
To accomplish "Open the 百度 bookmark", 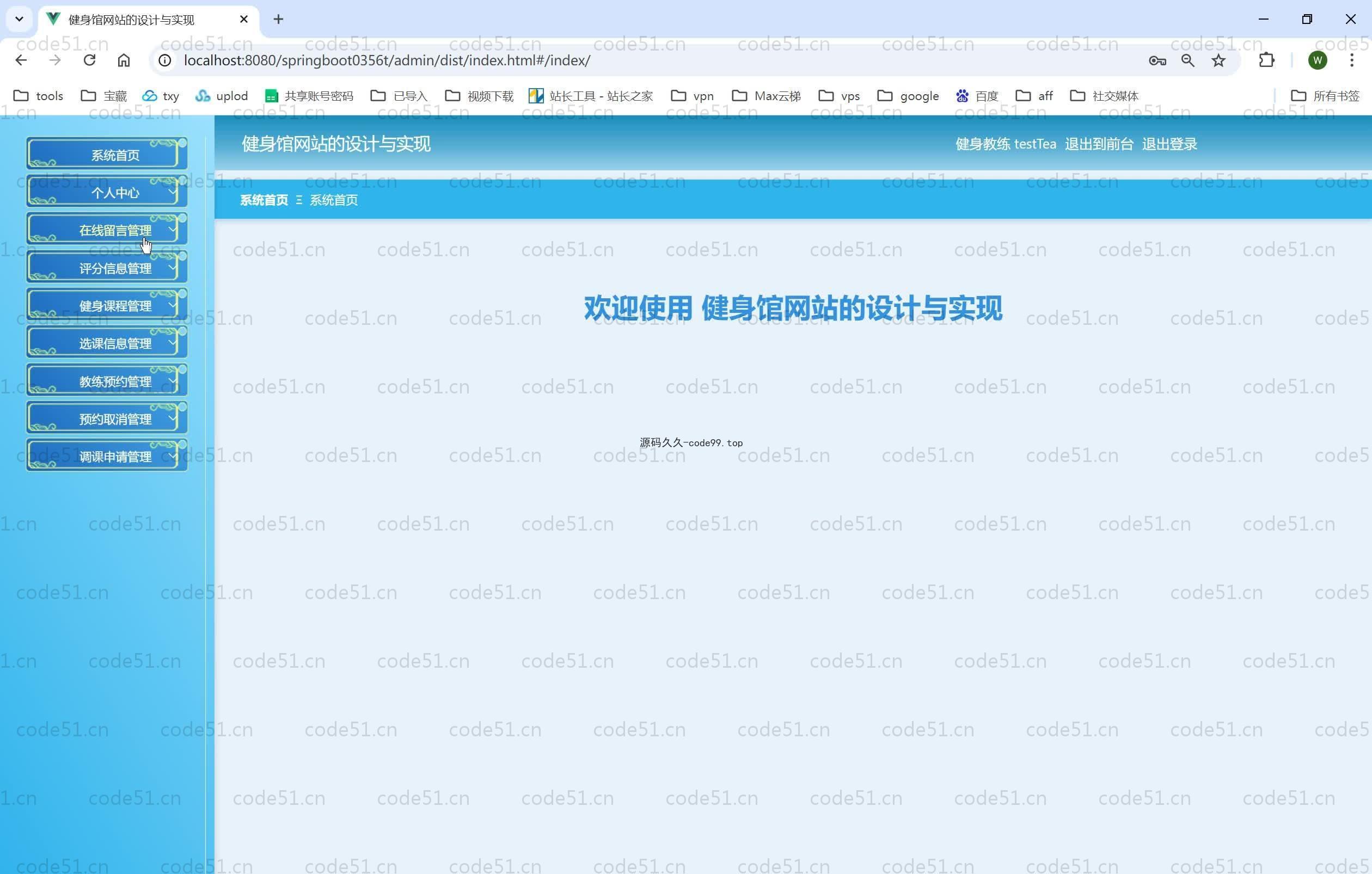I will point(977,96).
